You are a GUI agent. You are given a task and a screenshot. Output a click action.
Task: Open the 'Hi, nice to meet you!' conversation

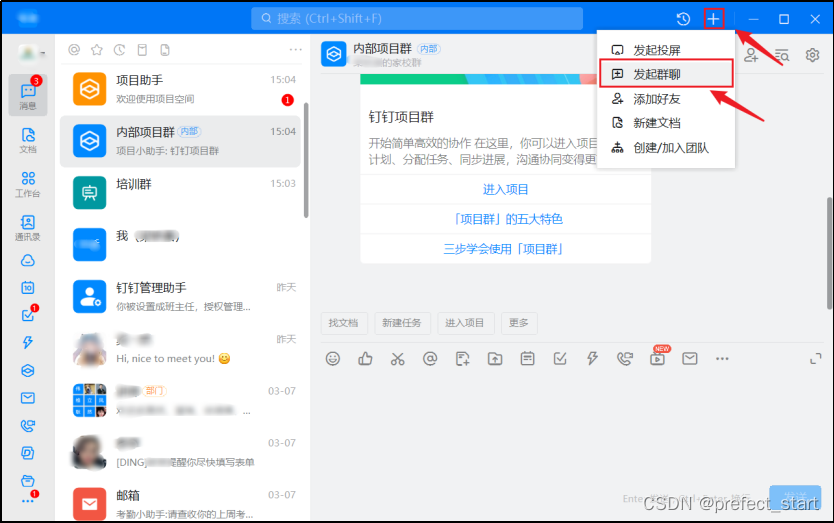pos(180,348)
